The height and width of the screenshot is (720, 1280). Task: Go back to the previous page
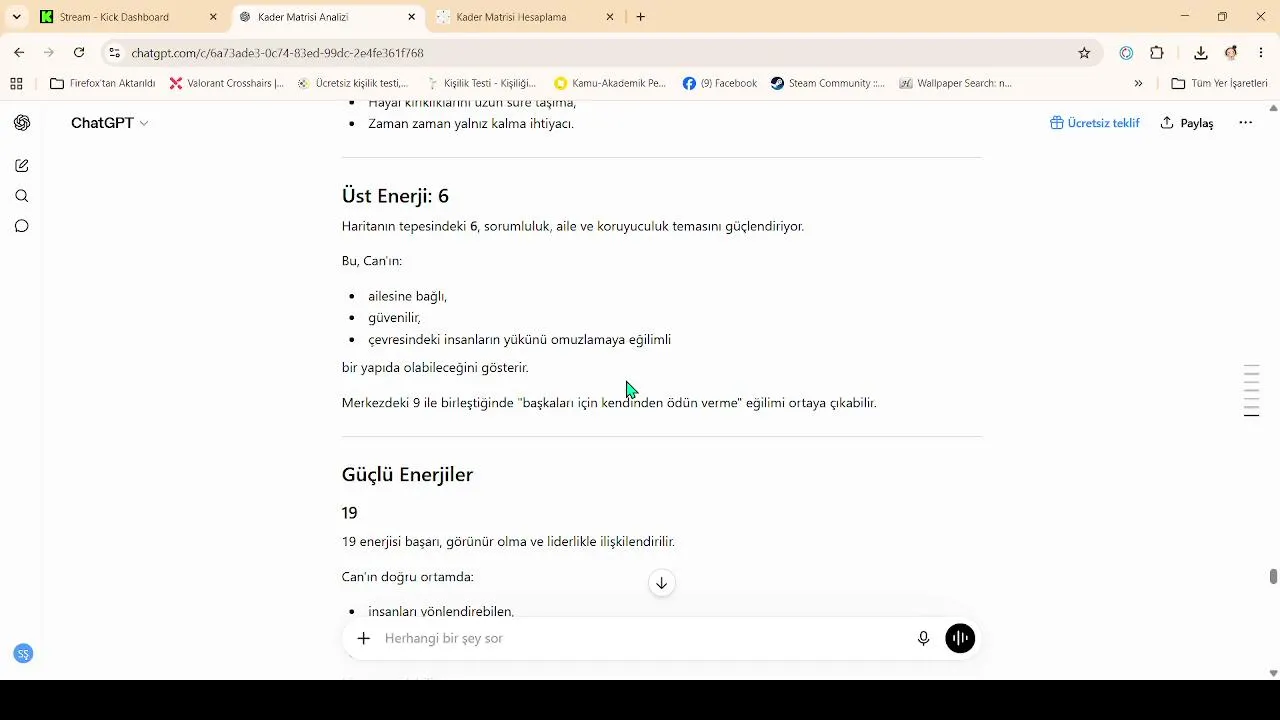pyautogui.click(x=20, y=53)
